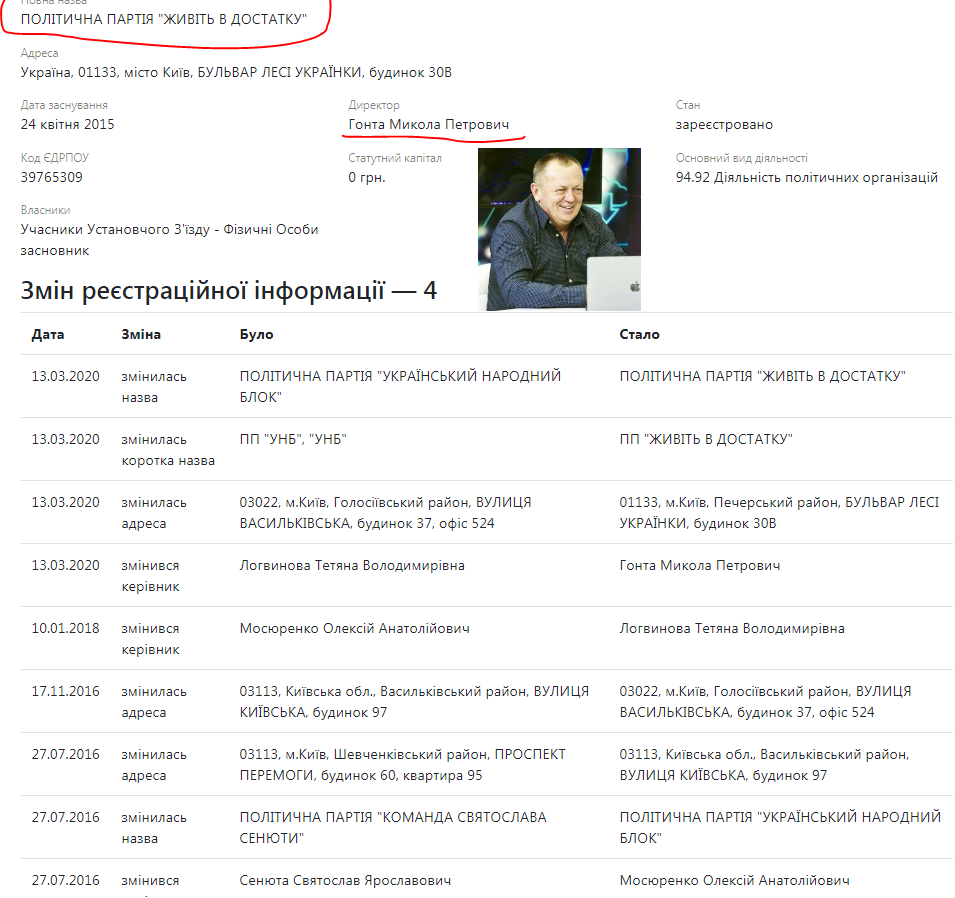Click the capital value 0 грн.

pyautogui.click(x=367, y=177)
